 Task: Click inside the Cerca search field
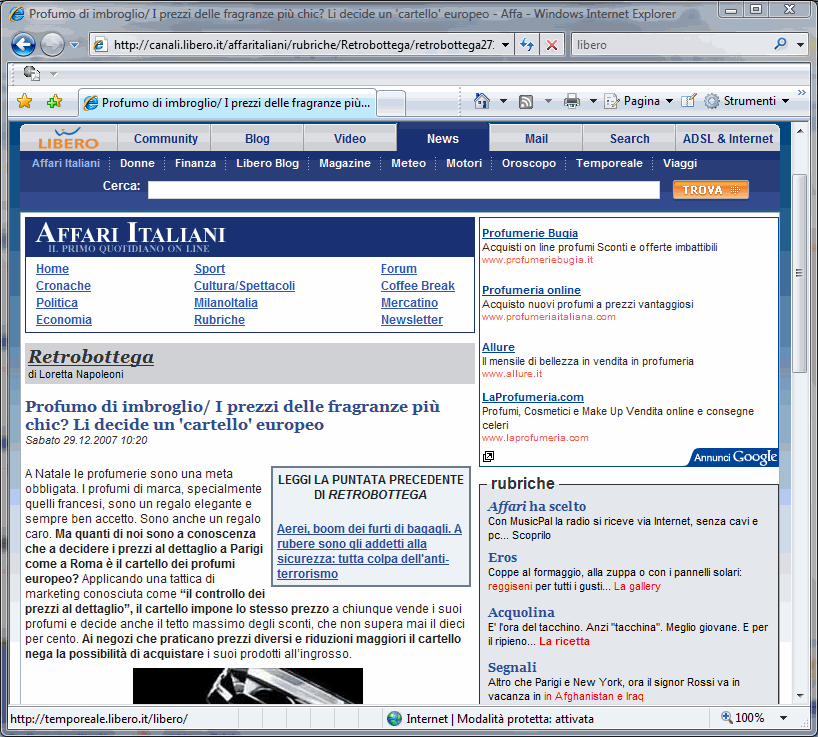(x=400, y=188)
